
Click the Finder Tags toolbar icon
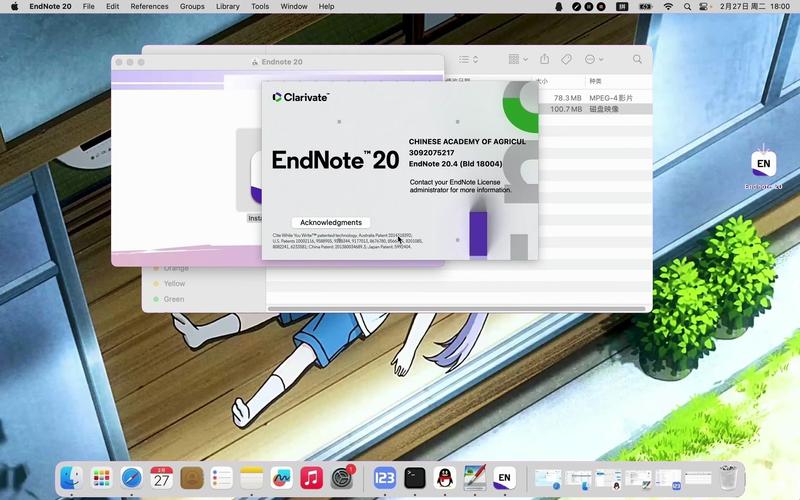point(566,60)
